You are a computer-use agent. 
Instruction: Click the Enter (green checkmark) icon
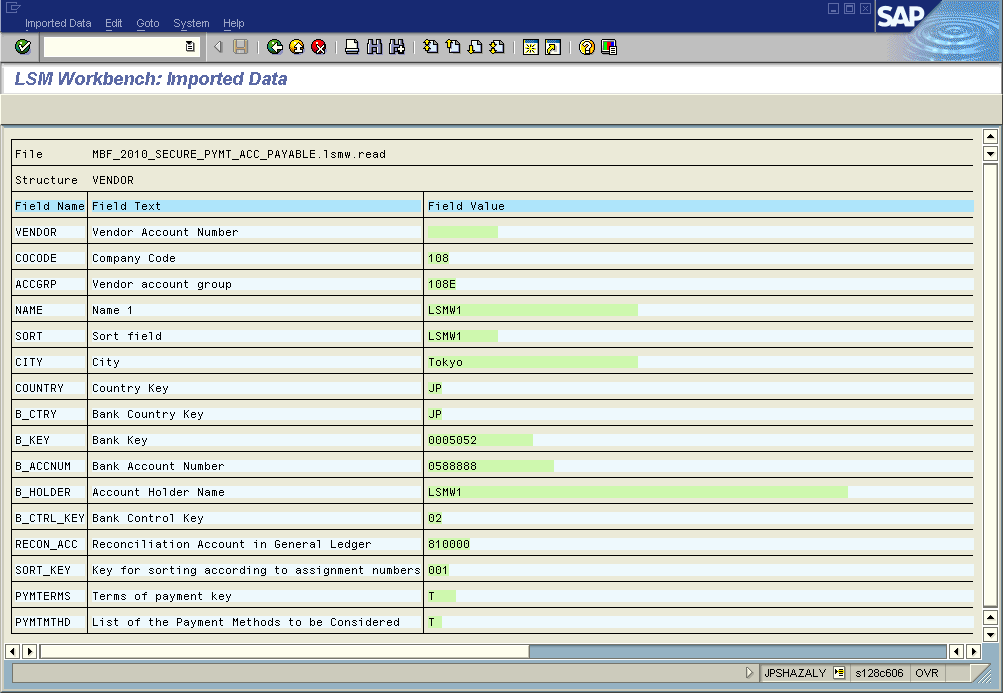click(x=21, y=46)
